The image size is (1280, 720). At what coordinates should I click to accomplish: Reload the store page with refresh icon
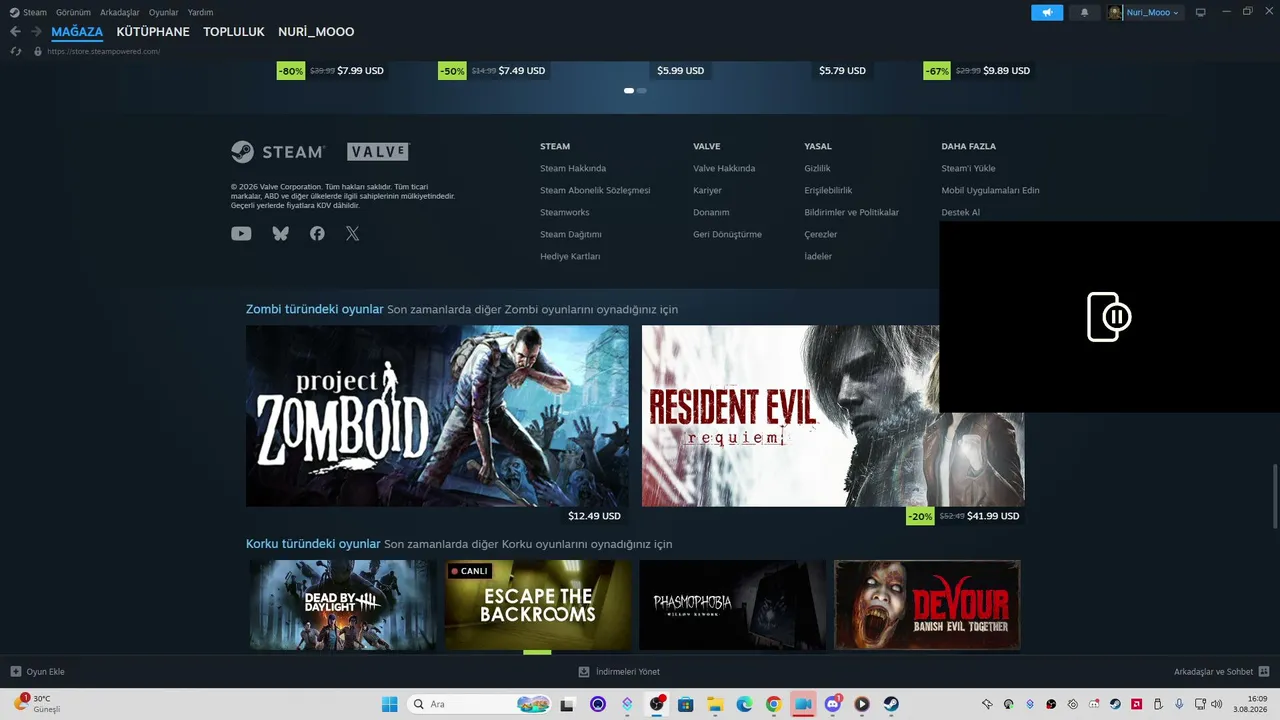tap(15, 51)
